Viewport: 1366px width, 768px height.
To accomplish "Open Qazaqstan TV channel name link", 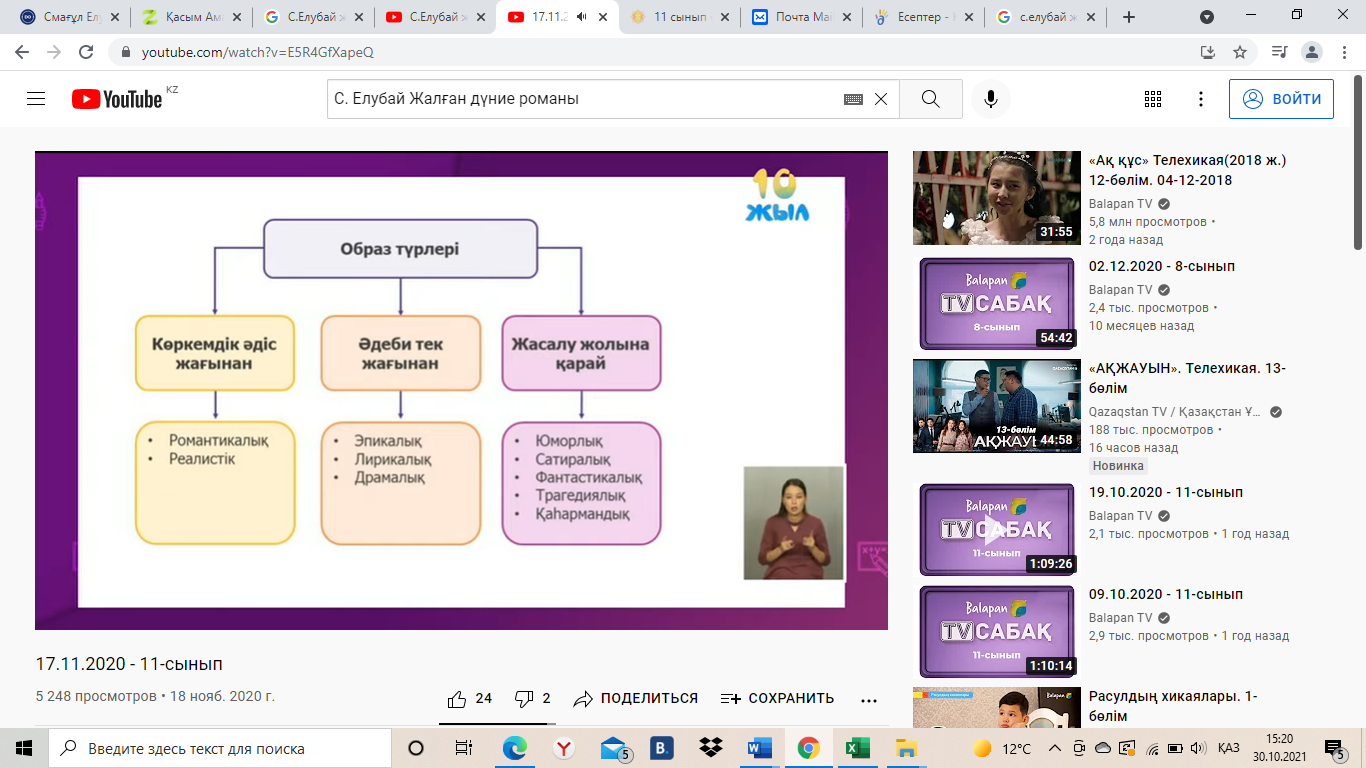I will point(1175,411).
